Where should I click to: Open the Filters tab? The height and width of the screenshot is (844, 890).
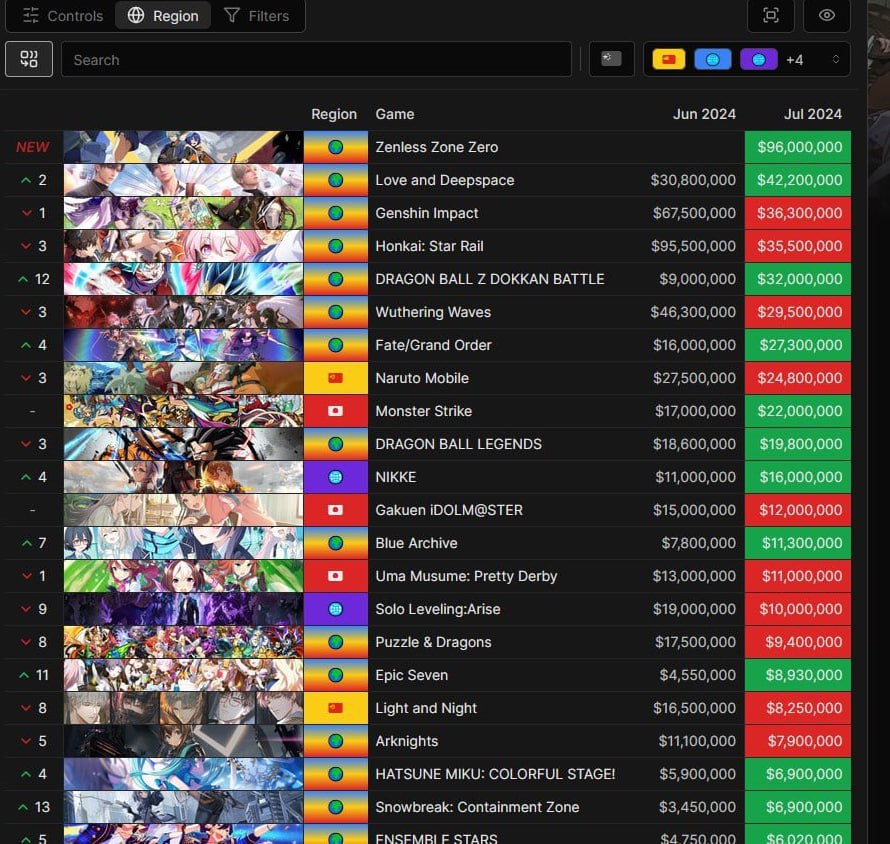[x=257, y=15]
